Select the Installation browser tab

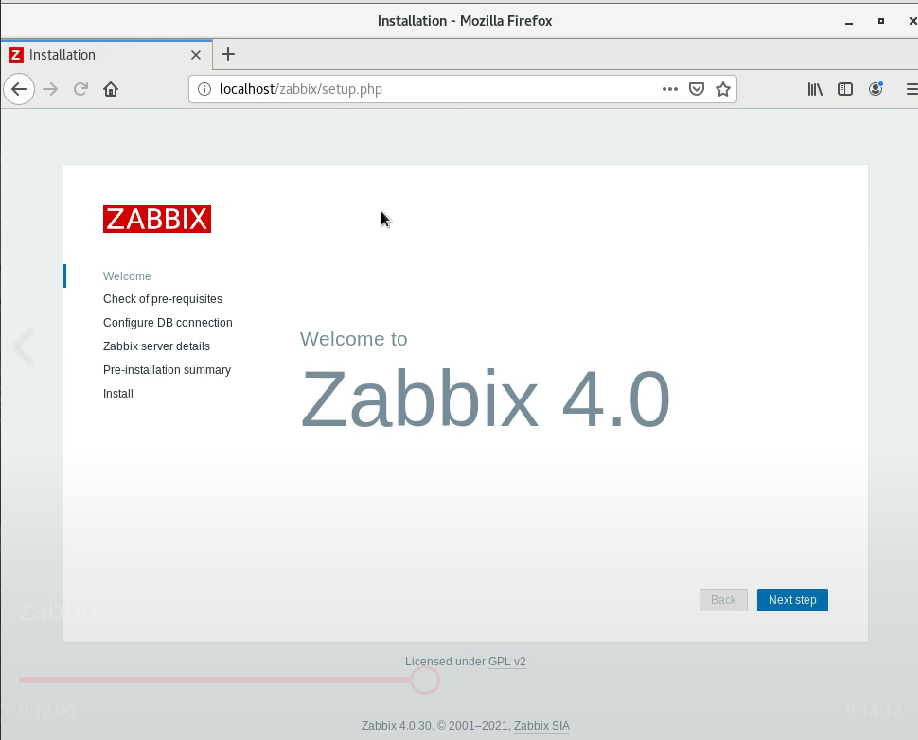point(106,55)
